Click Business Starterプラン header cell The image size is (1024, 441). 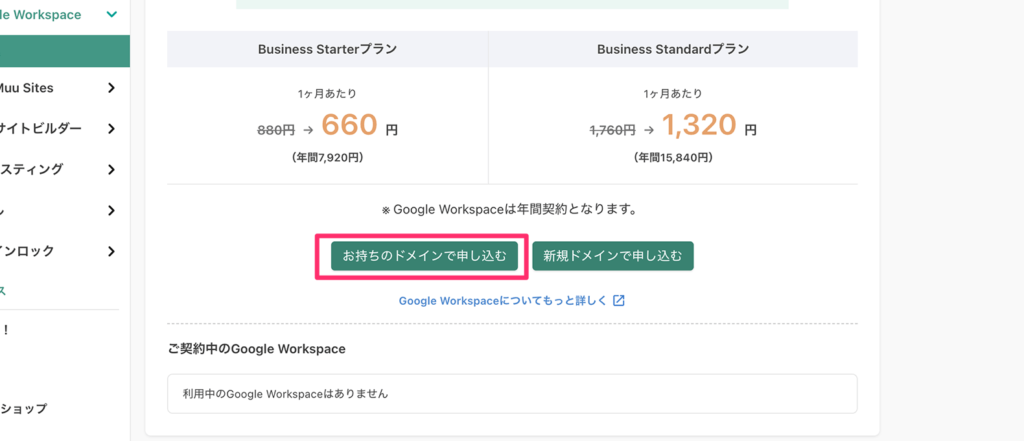[x=327, y=49]
